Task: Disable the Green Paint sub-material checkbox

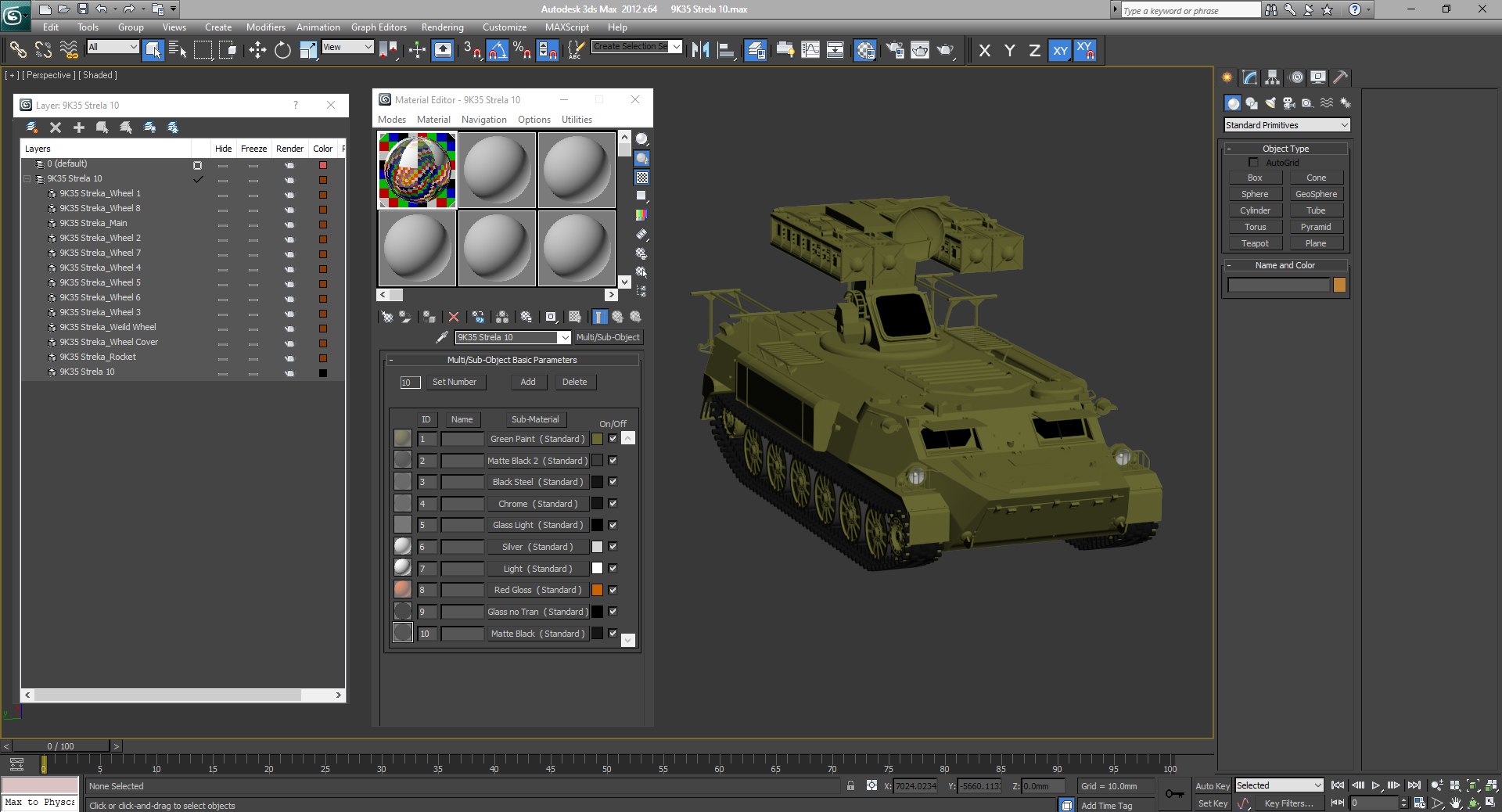Action: tap(613, 439)
